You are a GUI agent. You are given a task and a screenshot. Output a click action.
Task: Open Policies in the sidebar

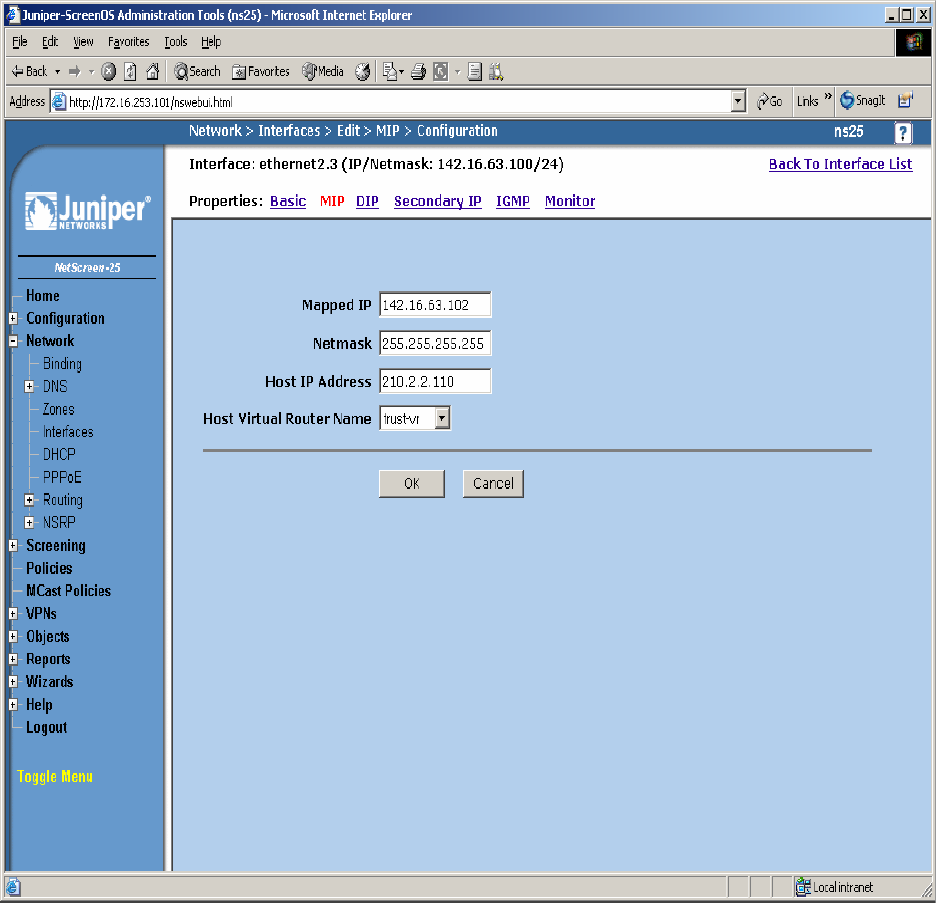click(x=49, y=568)
